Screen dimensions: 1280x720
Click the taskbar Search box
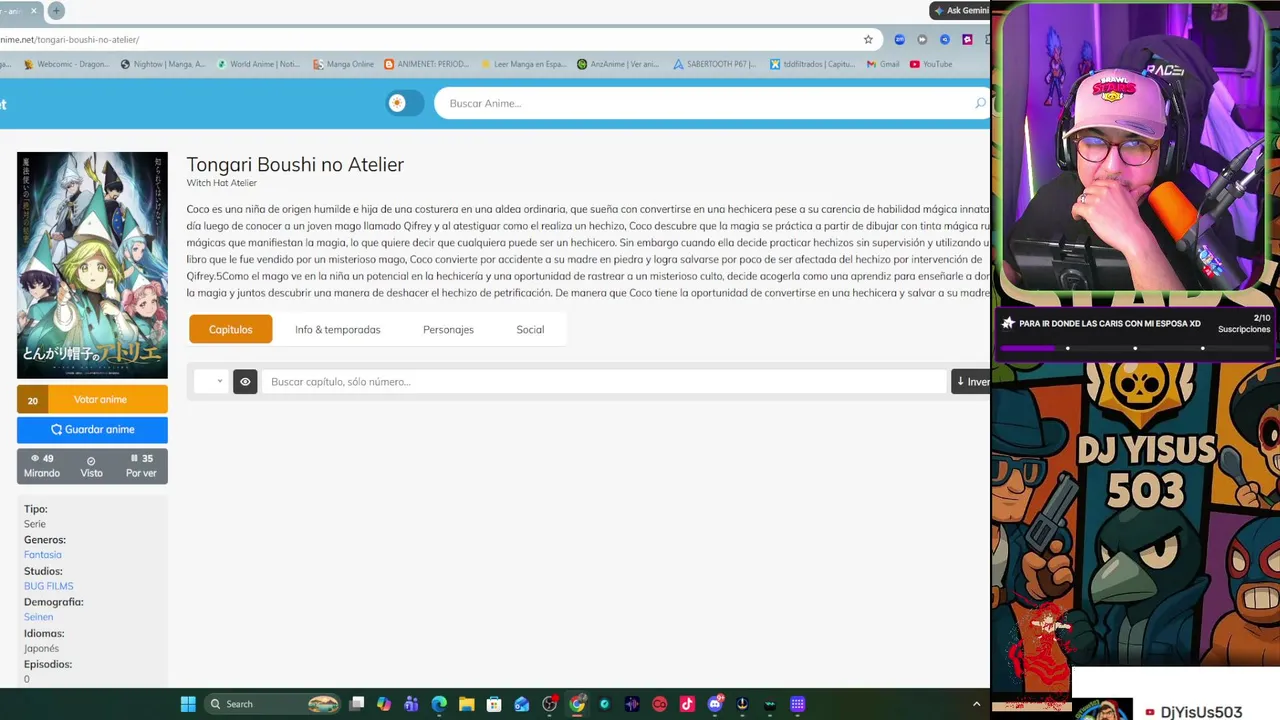[x=272, y=704]
